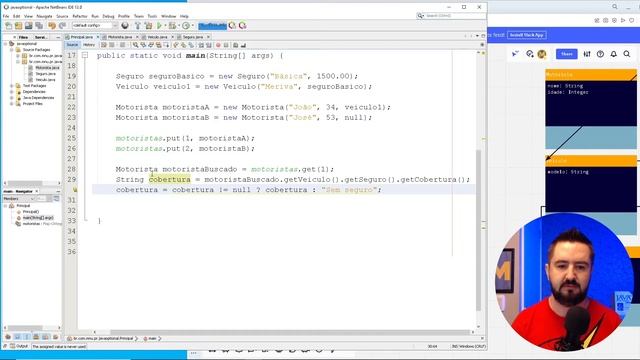Expand the Test Packages node
Viewport: 640px width, 360px height.
[x=12, y=86]
